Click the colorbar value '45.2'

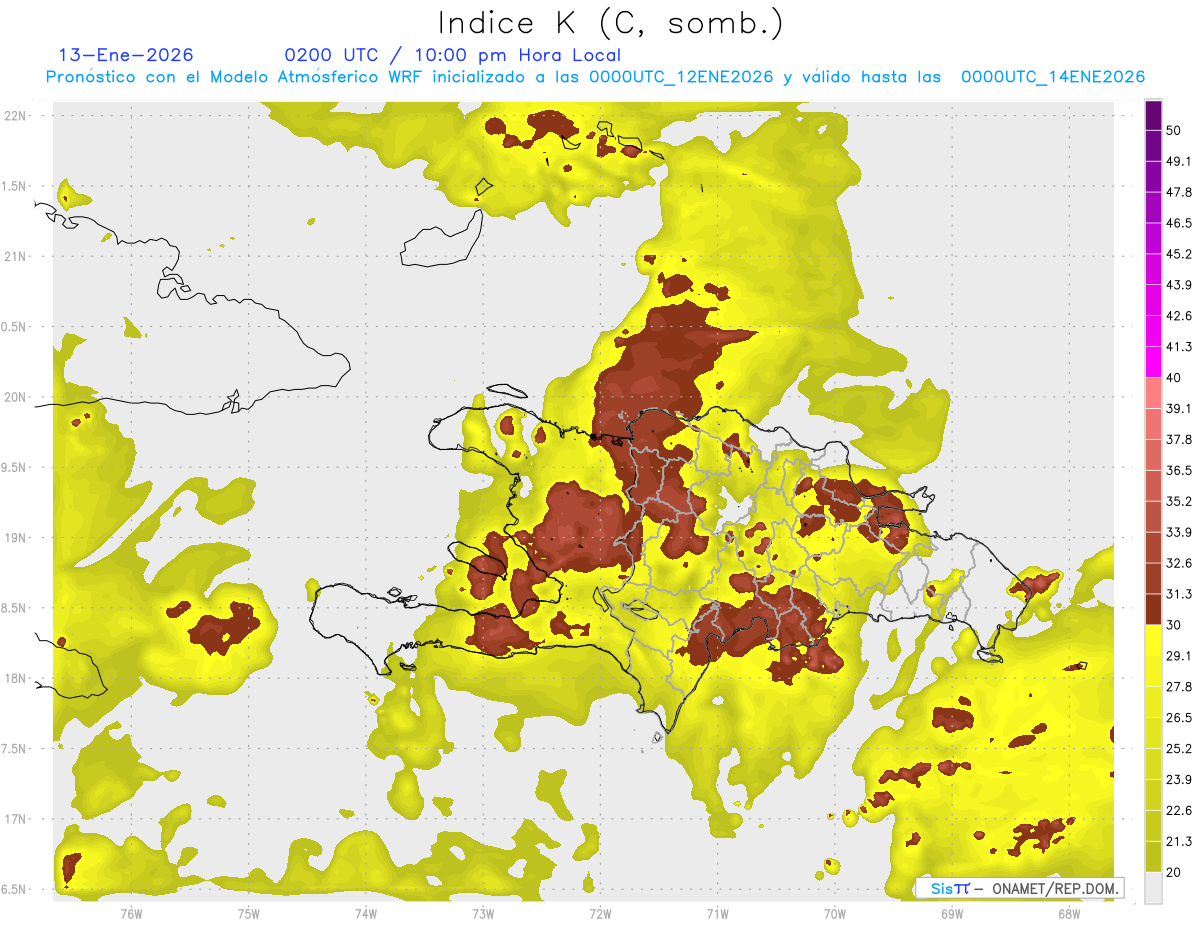[x=1179, y=254]
